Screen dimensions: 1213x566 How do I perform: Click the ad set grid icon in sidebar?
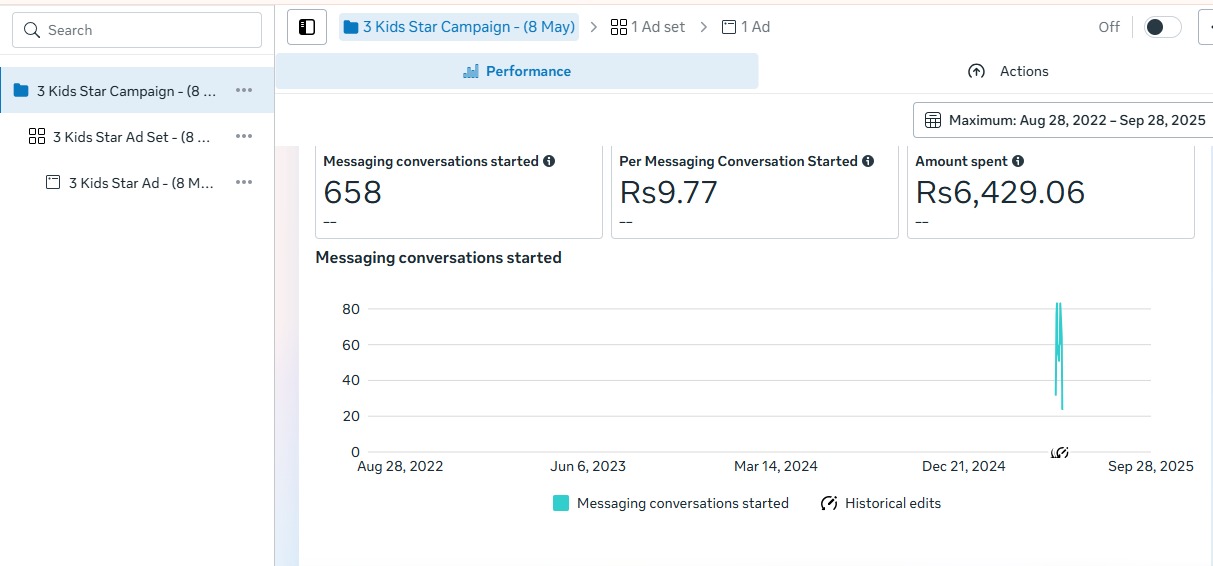pyautogui.click(x=37, y=137)
